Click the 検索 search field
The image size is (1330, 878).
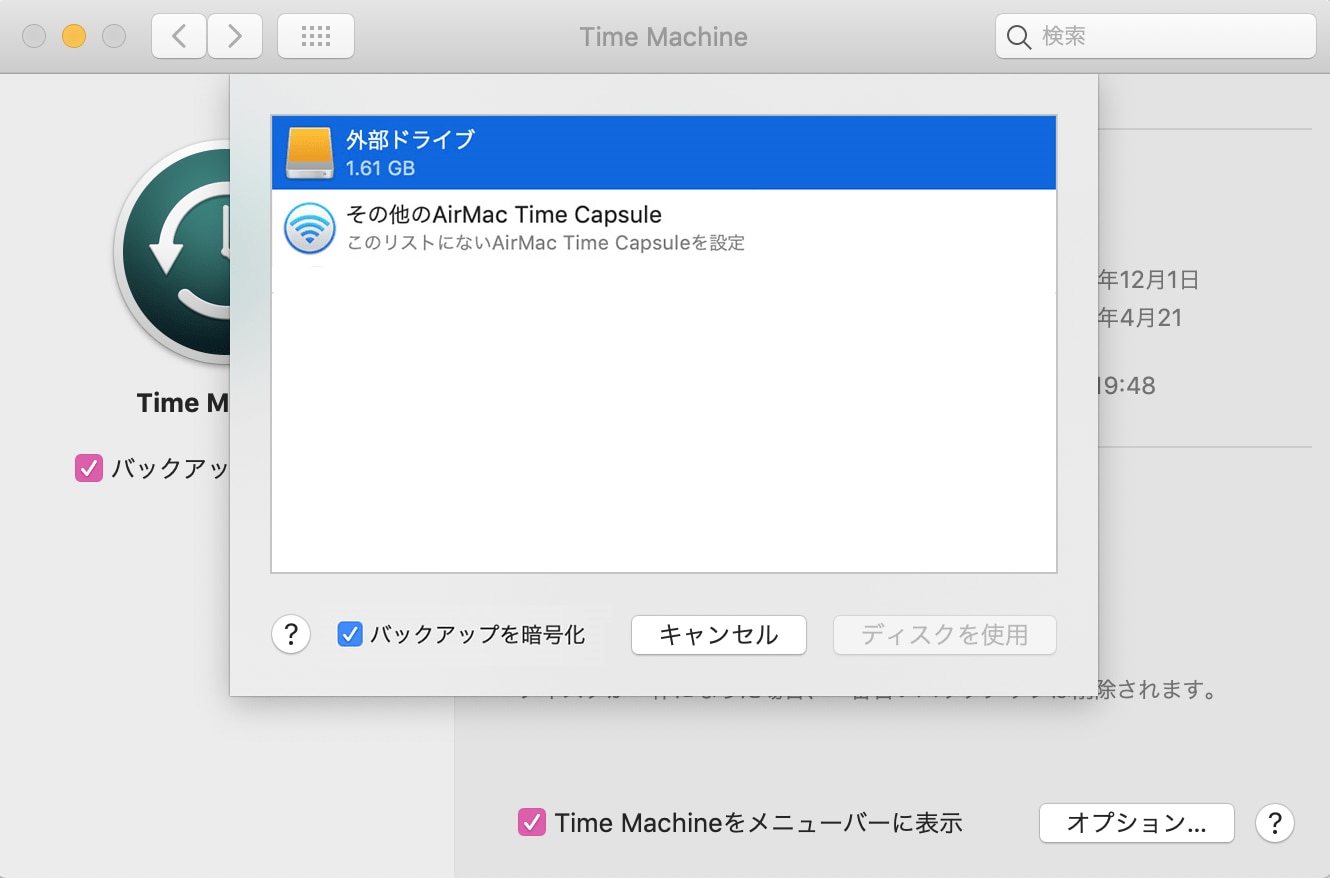(x=1155, y=37)
